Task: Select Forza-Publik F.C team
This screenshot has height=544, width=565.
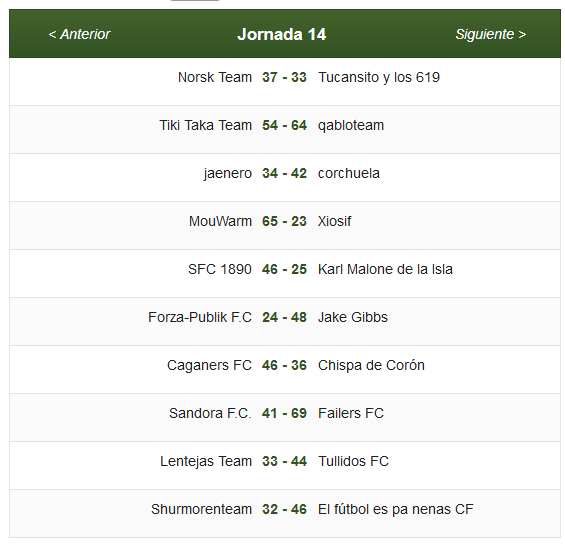Action: pyautogui.click(x=200, y=317)
